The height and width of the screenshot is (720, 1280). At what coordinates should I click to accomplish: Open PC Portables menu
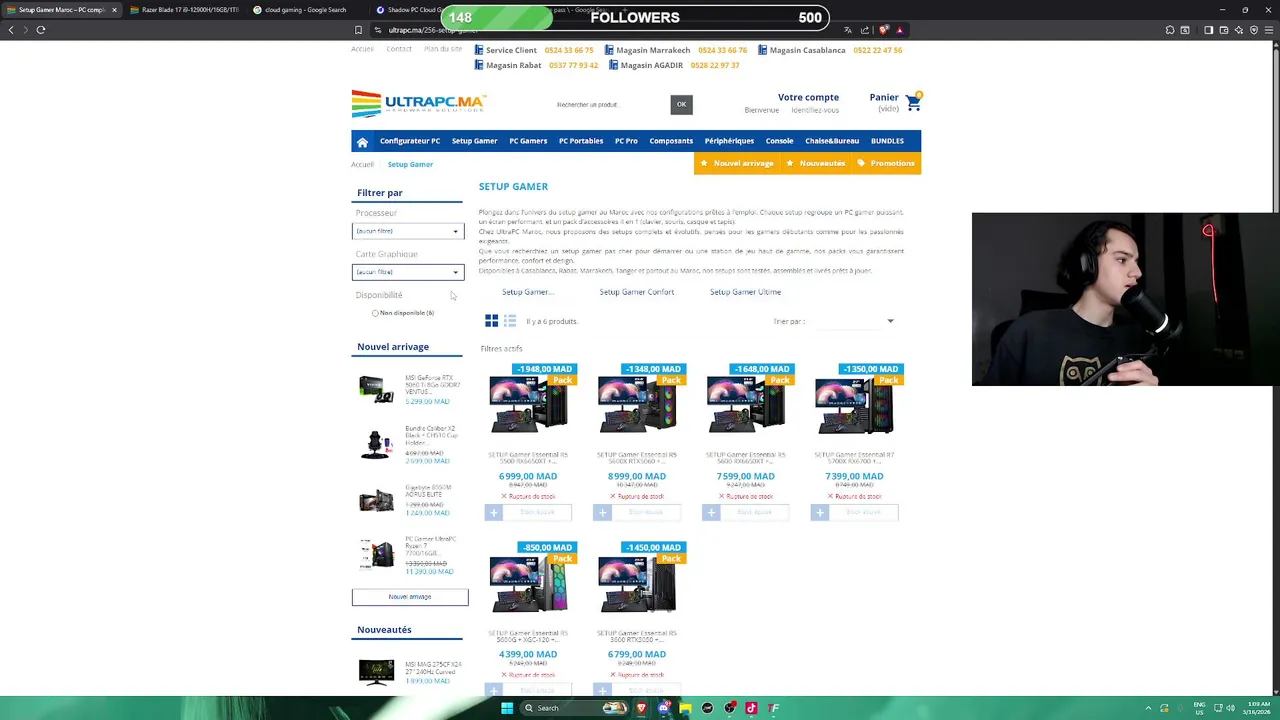[581, 141]
